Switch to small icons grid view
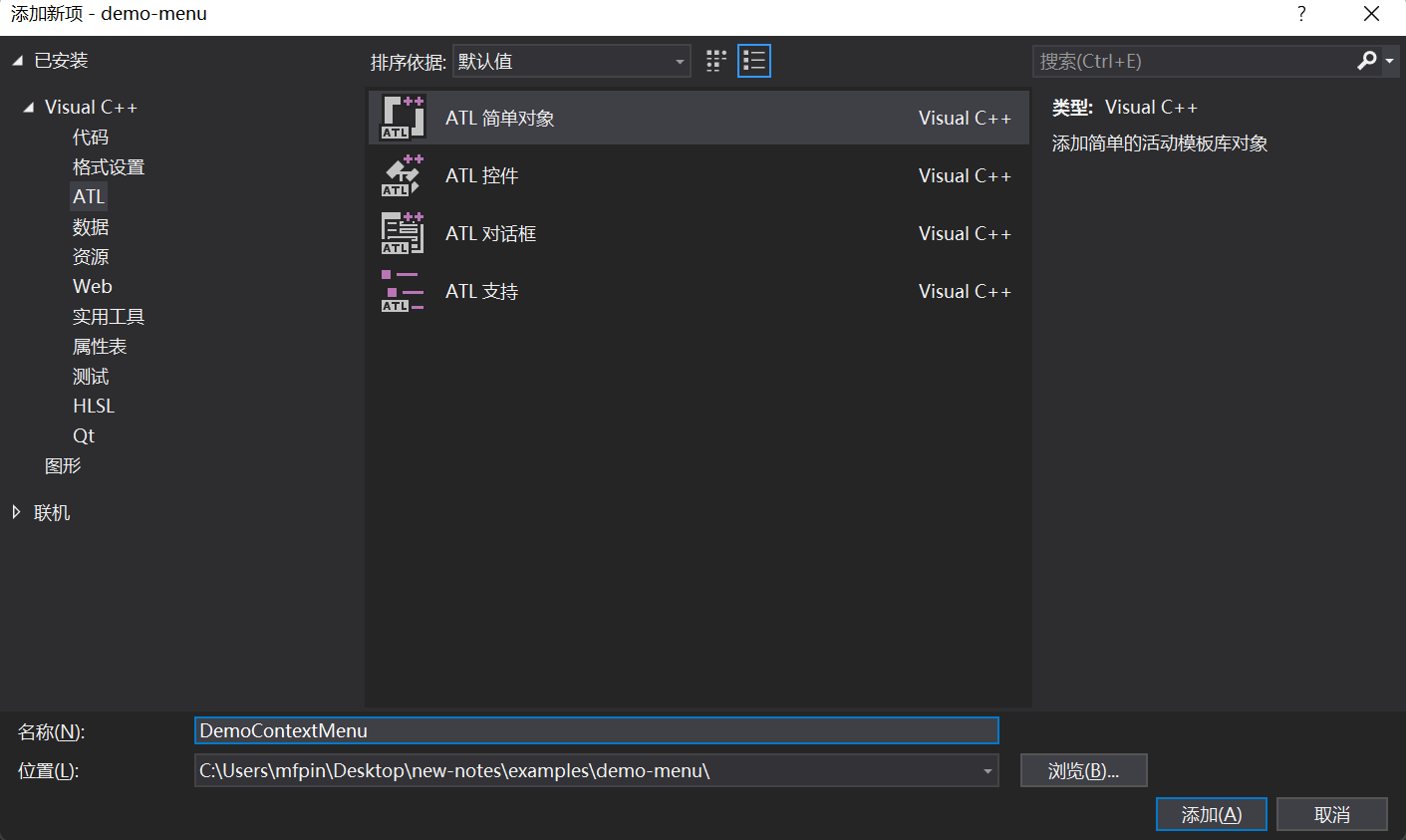The width and height of the screenshot is (1406, 840). point(716,62)
